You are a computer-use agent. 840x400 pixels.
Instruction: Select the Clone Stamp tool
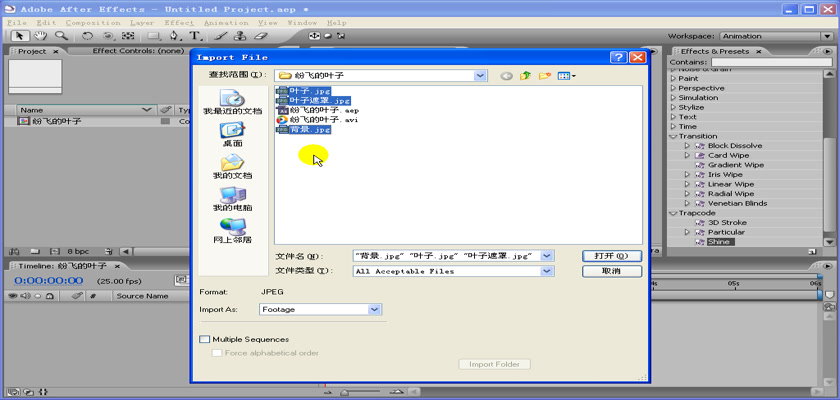tap(241, 36)
